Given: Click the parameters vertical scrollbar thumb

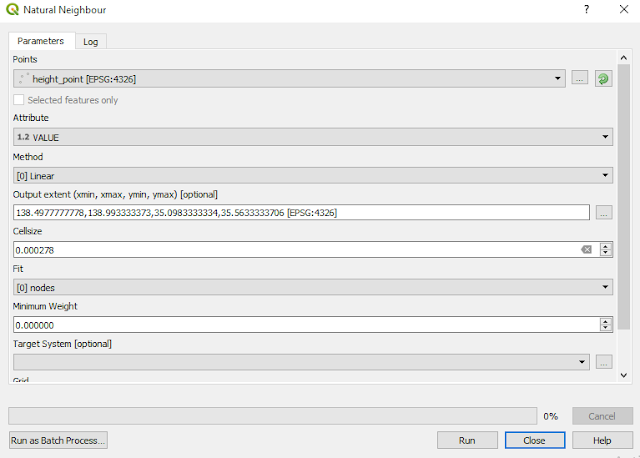Looking at the screenshot, I should [x=623, y=197].
